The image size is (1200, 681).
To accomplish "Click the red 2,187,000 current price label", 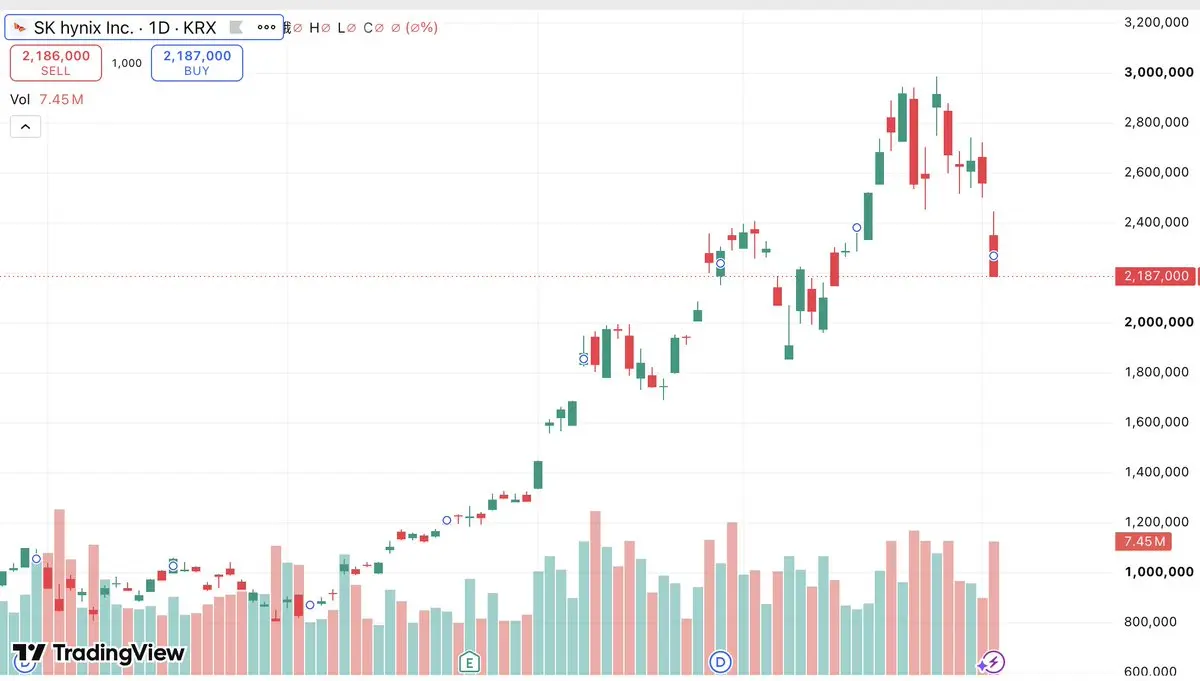I will [1154, 276].
